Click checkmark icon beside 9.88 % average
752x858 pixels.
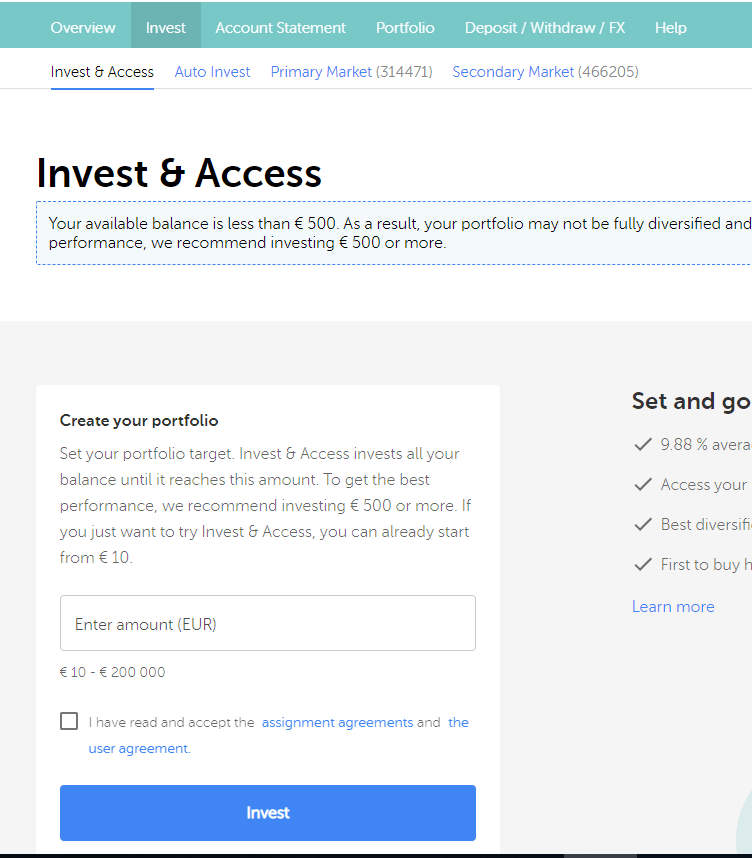pyautogui.click(x=643, y=444)
